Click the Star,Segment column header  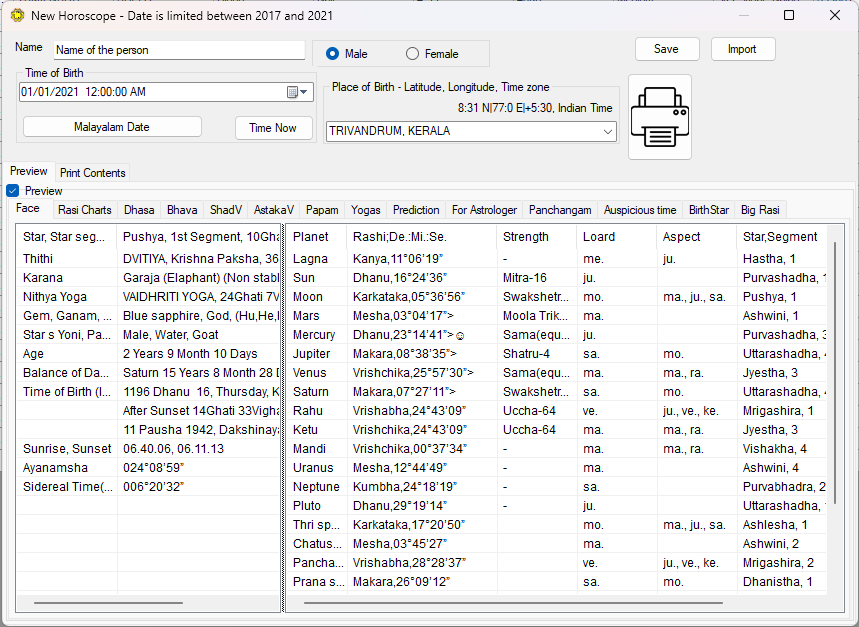click(782, 237)
